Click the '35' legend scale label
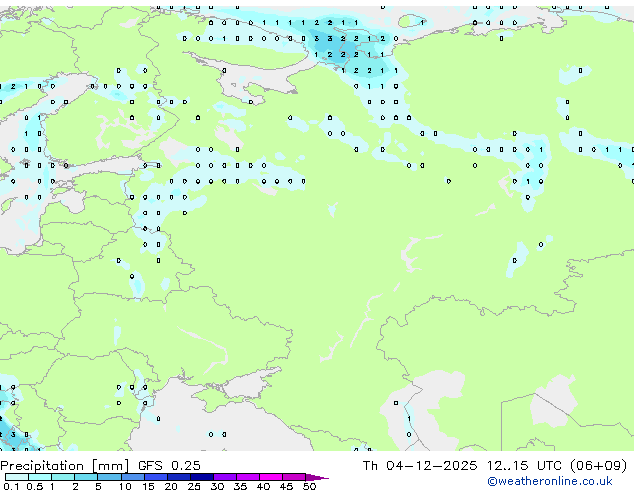Screen dimensions: 634x490 [x=240, y=486]
